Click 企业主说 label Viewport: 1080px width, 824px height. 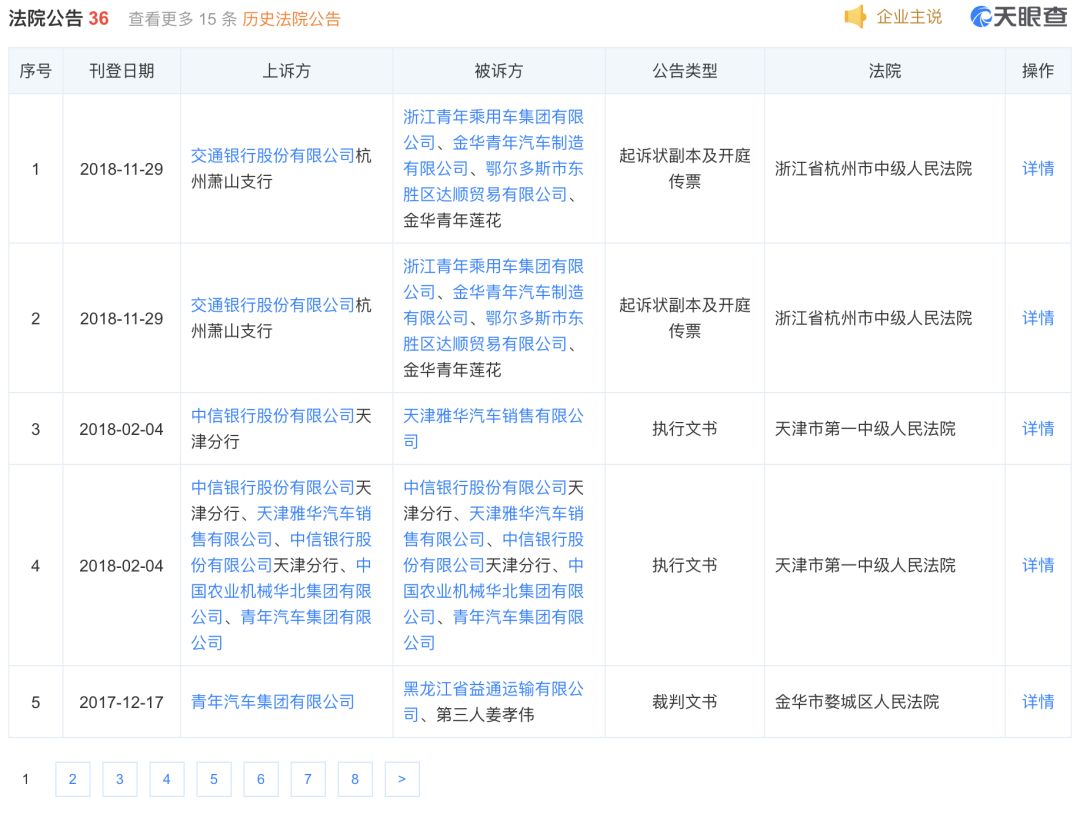pyautogui.click(x=909, y=17)
